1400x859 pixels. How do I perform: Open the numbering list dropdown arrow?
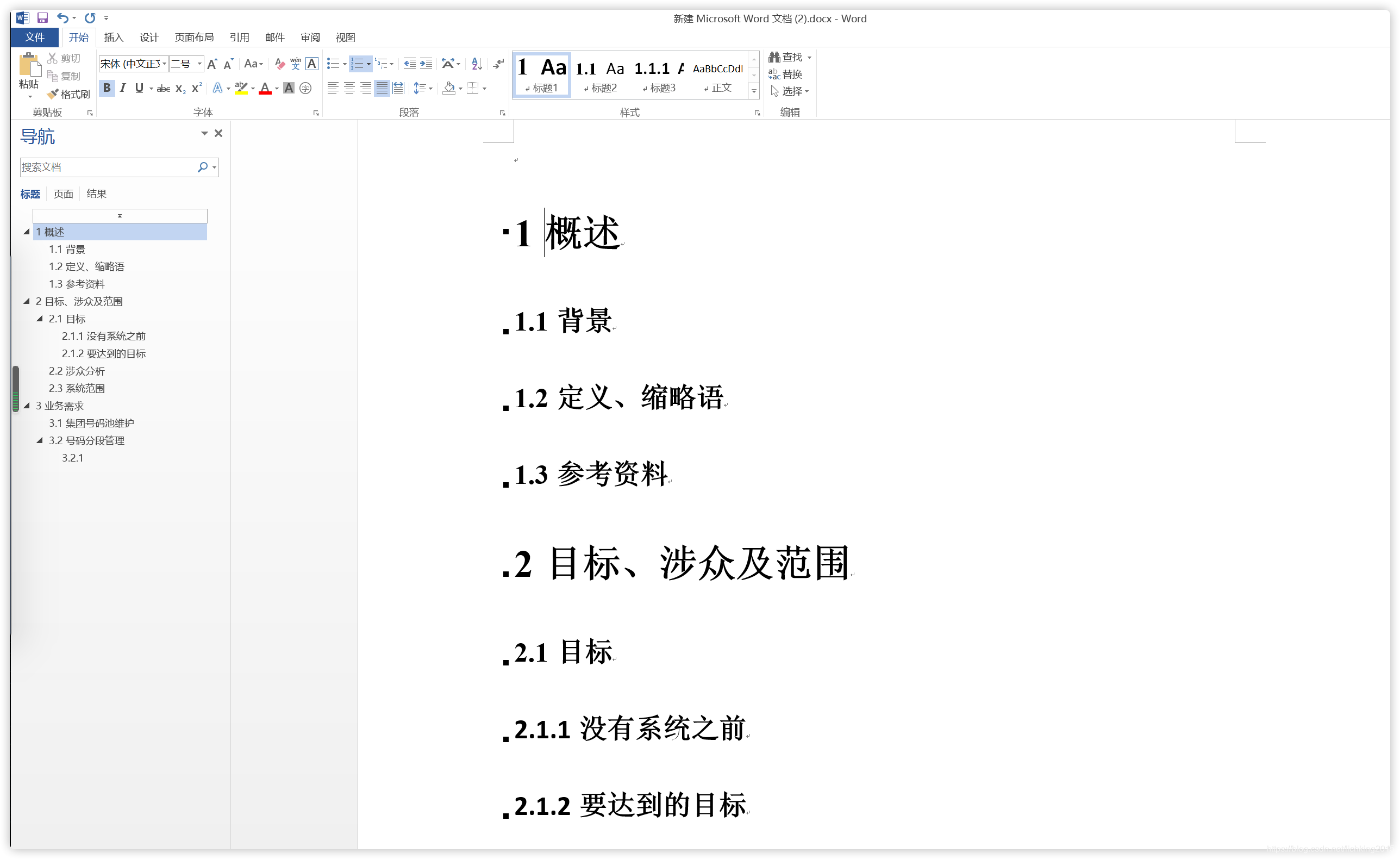[368, 64]
